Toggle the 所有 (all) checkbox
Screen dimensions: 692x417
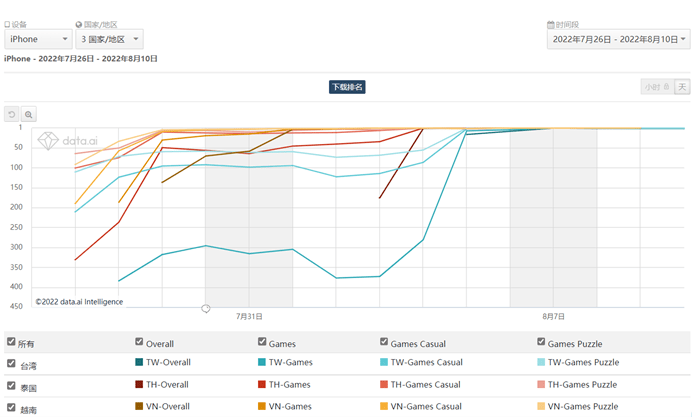click(x=11, y=342)
